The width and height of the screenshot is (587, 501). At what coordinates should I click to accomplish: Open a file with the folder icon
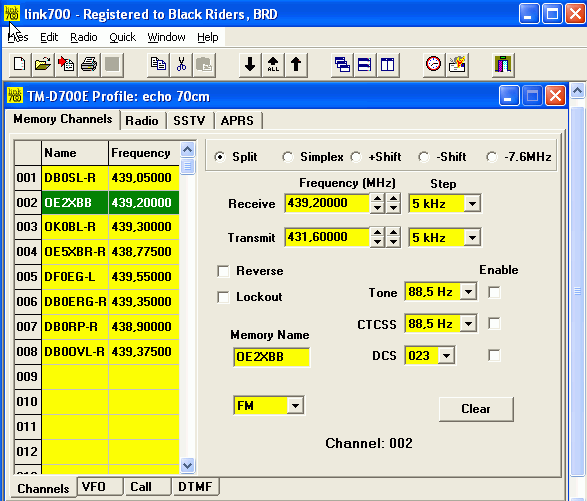click(x=43, y=65)
